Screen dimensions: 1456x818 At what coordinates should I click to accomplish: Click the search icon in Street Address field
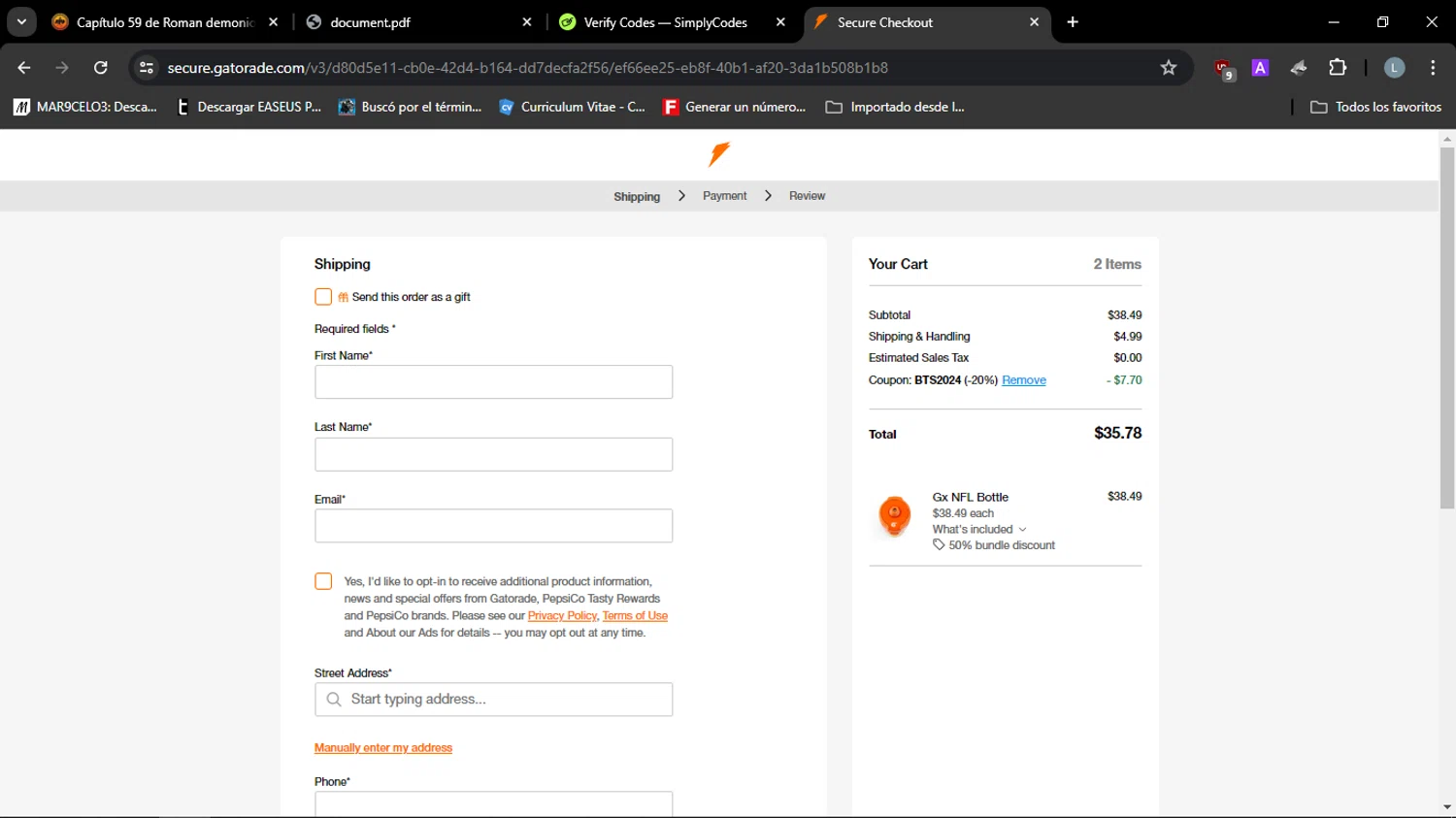coord(334,700)
